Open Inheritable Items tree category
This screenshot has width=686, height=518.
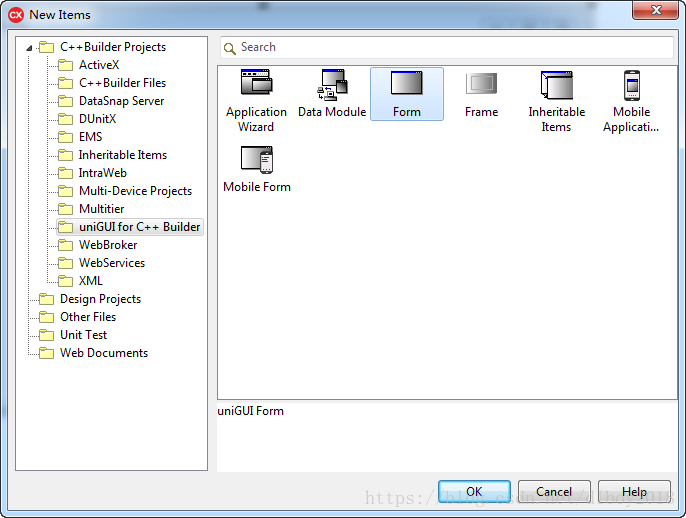pos(123,155)
